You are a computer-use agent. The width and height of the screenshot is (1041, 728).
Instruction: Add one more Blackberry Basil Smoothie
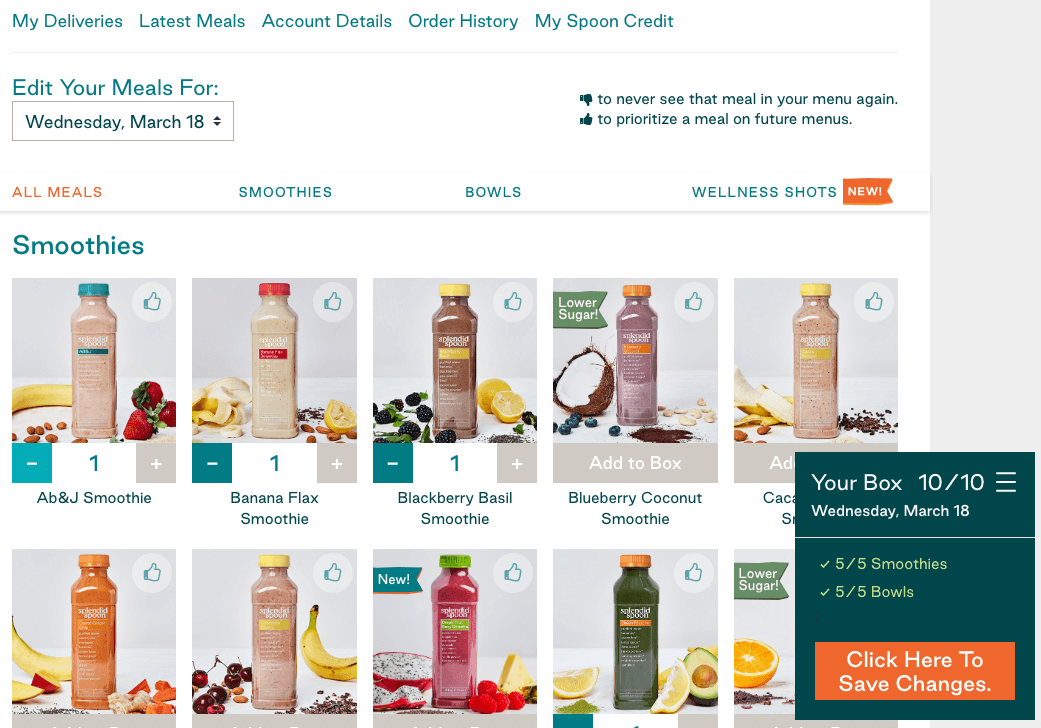click(517, 463)
